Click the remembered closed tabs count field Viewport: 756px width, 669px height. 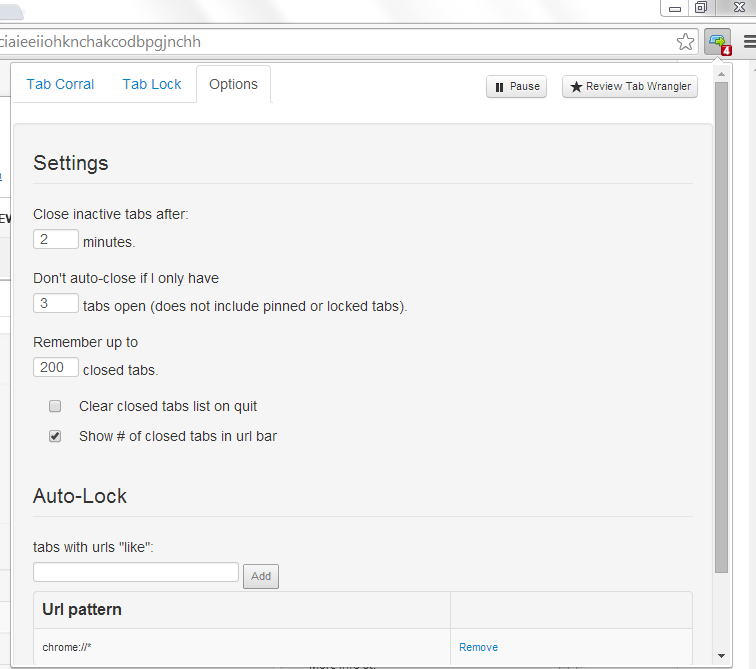pyautogui.click(x=56, y=367)
